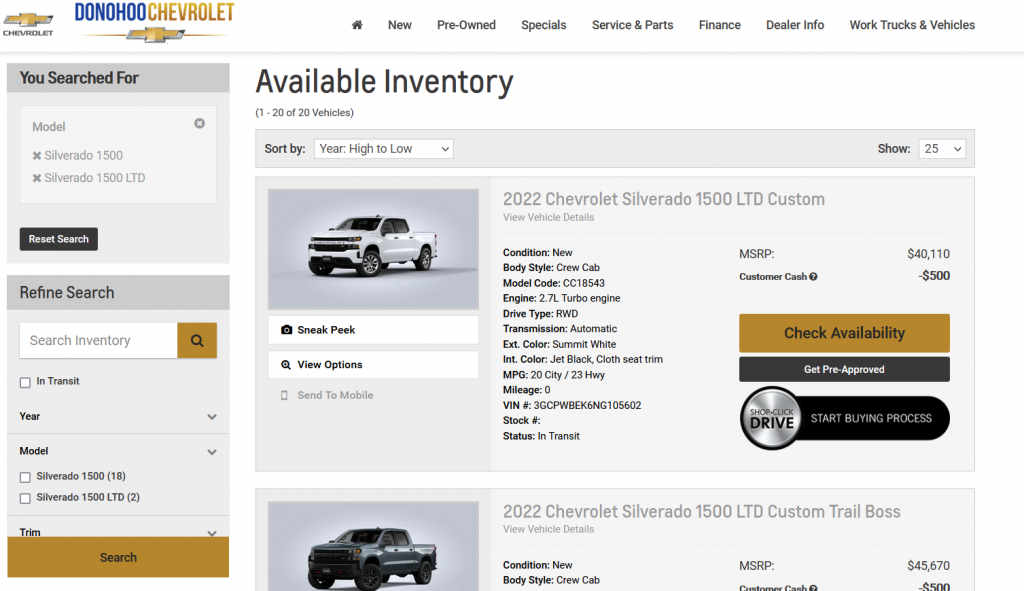Open Service & Parts menu
This screenshot has height=591, width=1024.
click(x=632, y=25)
